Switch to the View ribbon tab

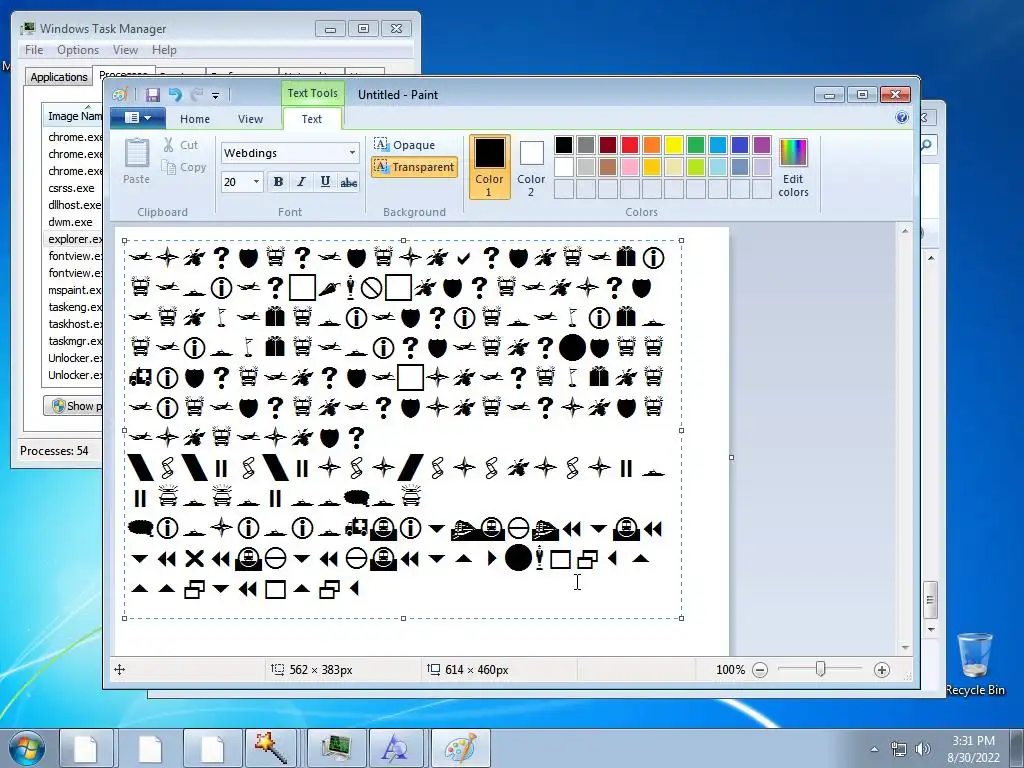pos(250,119)
